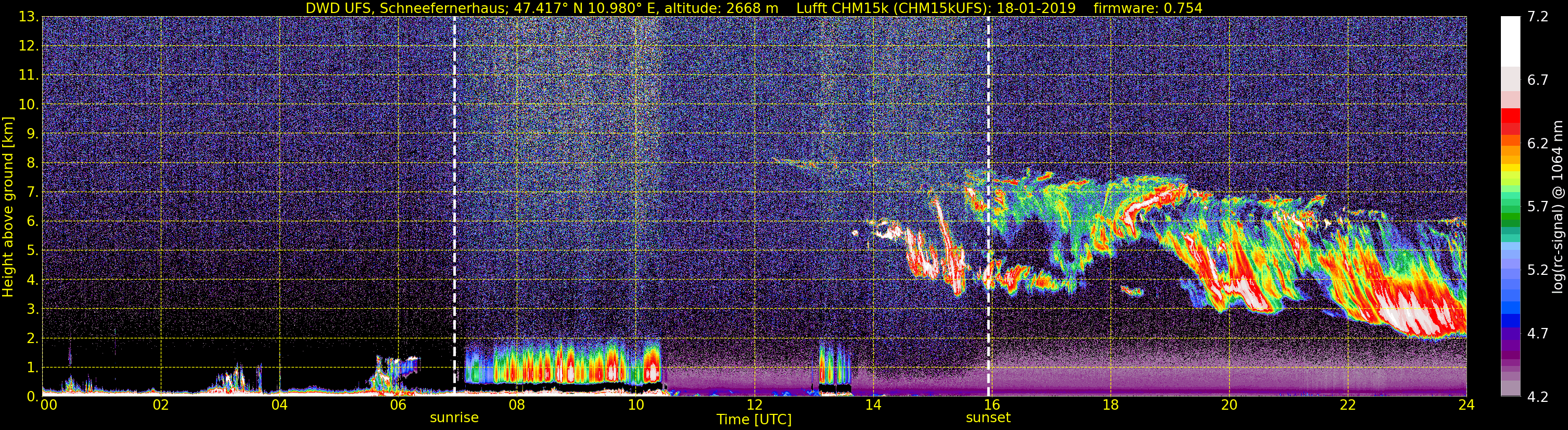This screenshot has height=430, width=1568.
Task: Click the height axis tick '6.'
Action: pyautogui.click(x=32, y=221)
